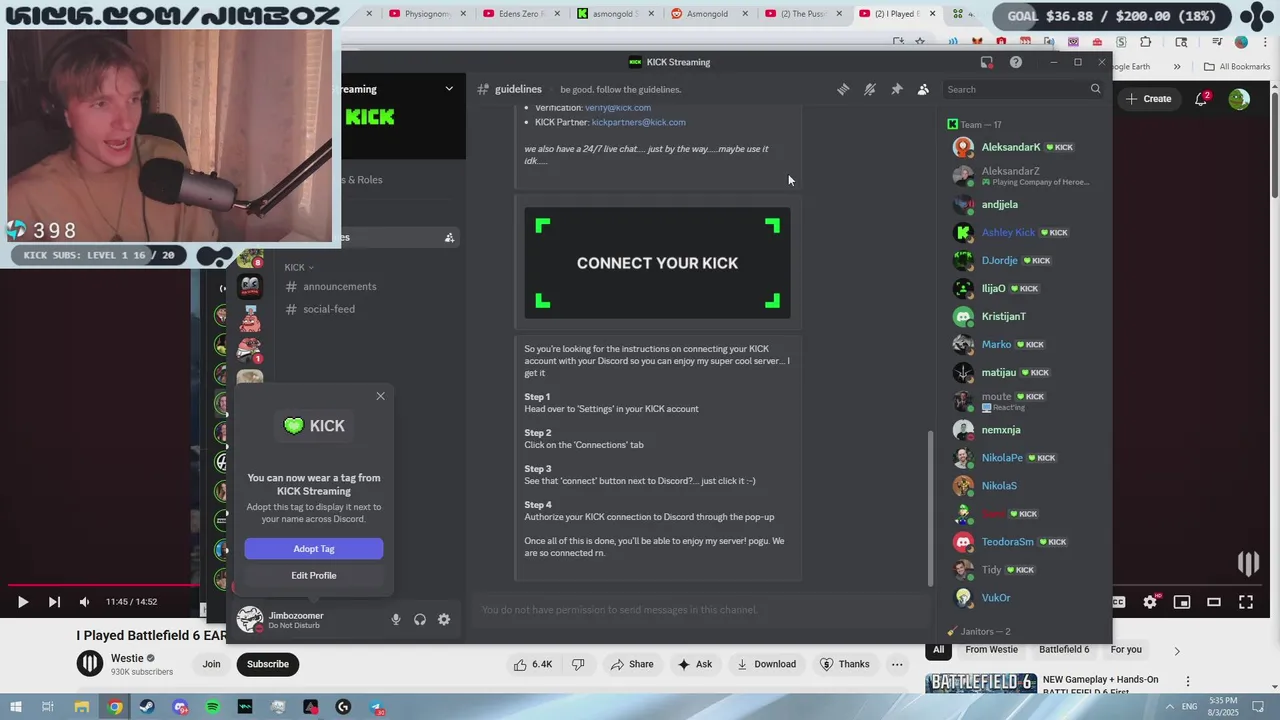This screenshot has height=720, width=1280.
Task: Open pinned messages in Discord header
Action: pos(897,89)
